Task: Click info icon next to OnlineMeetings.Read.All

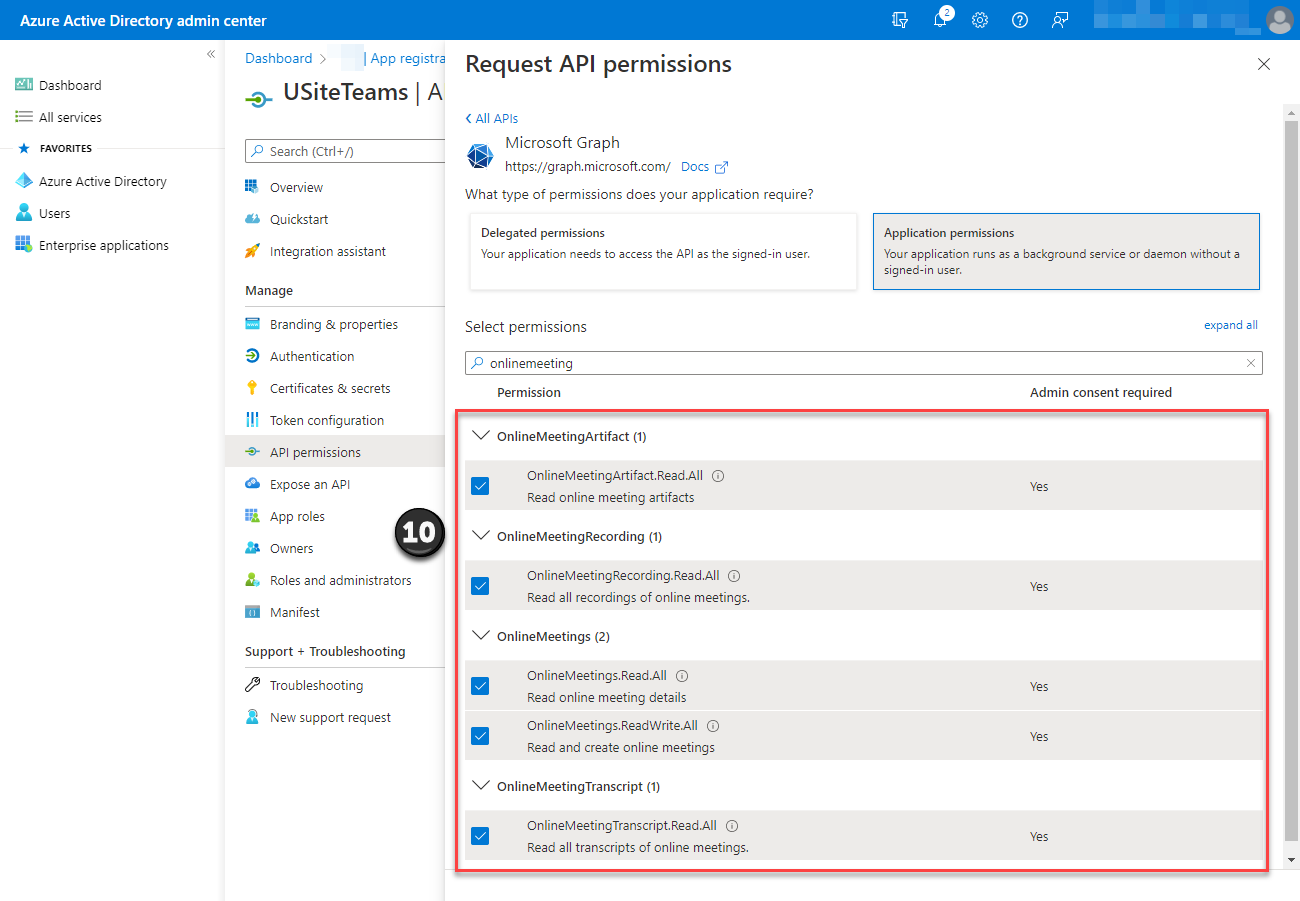Action: point(682,676)
